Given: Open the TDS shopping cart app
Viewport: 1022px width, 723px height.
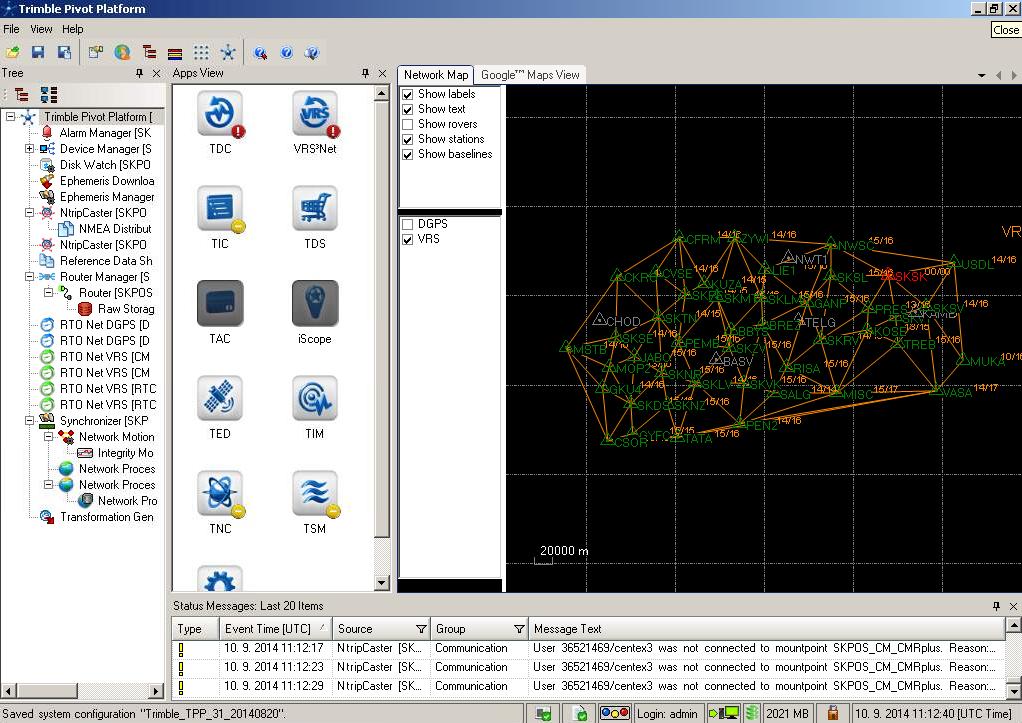Looking at the screenshot, I should tap(315, 209).
